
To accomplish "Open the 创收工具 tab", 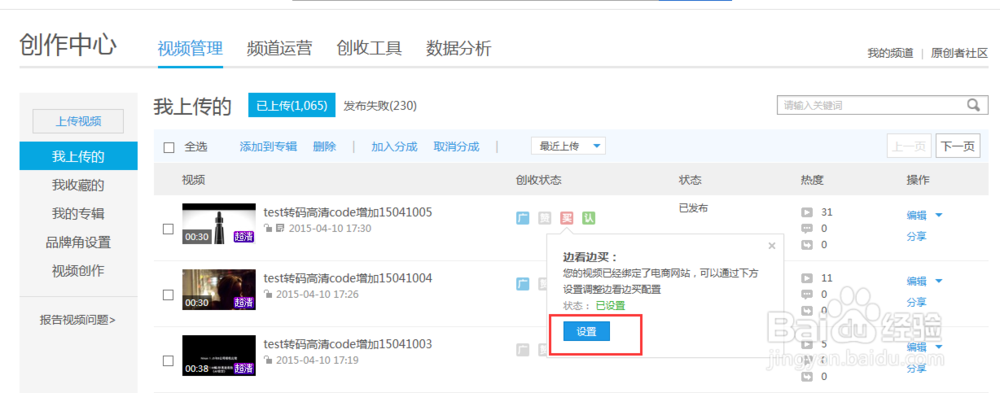I will (x=369, y=48).
